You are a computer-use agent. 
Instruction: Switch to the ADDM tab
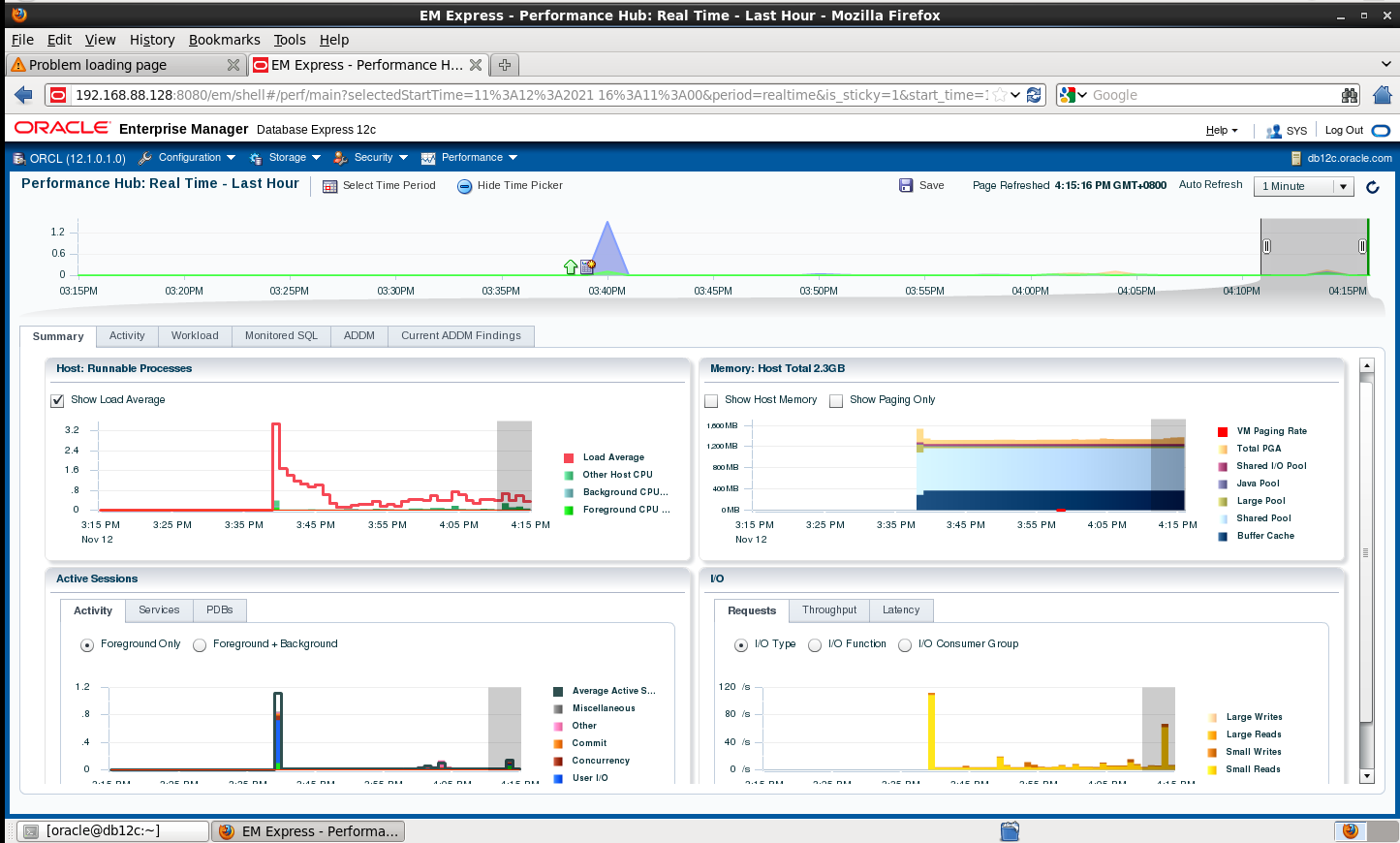point(359,336)
